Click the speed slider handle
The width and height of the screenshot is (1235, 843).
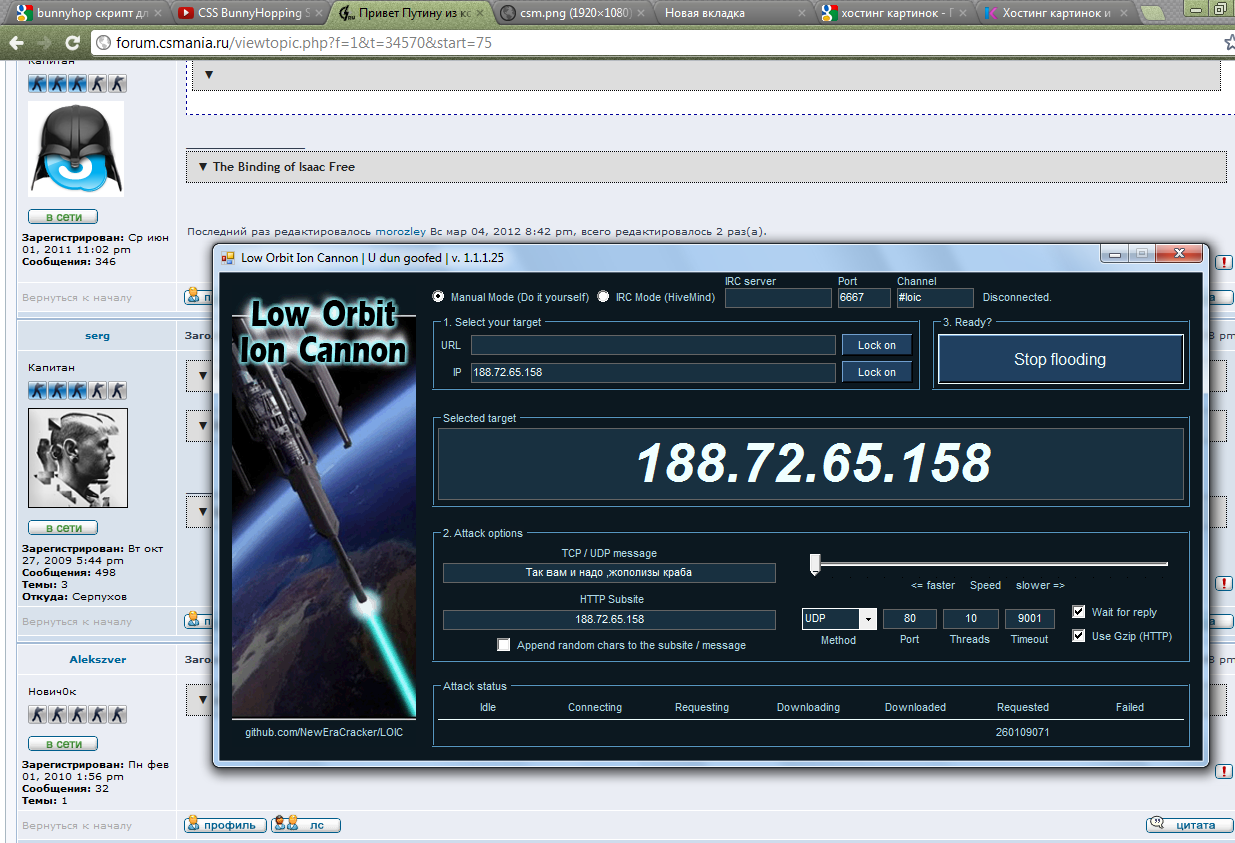(x=815, y=565)
